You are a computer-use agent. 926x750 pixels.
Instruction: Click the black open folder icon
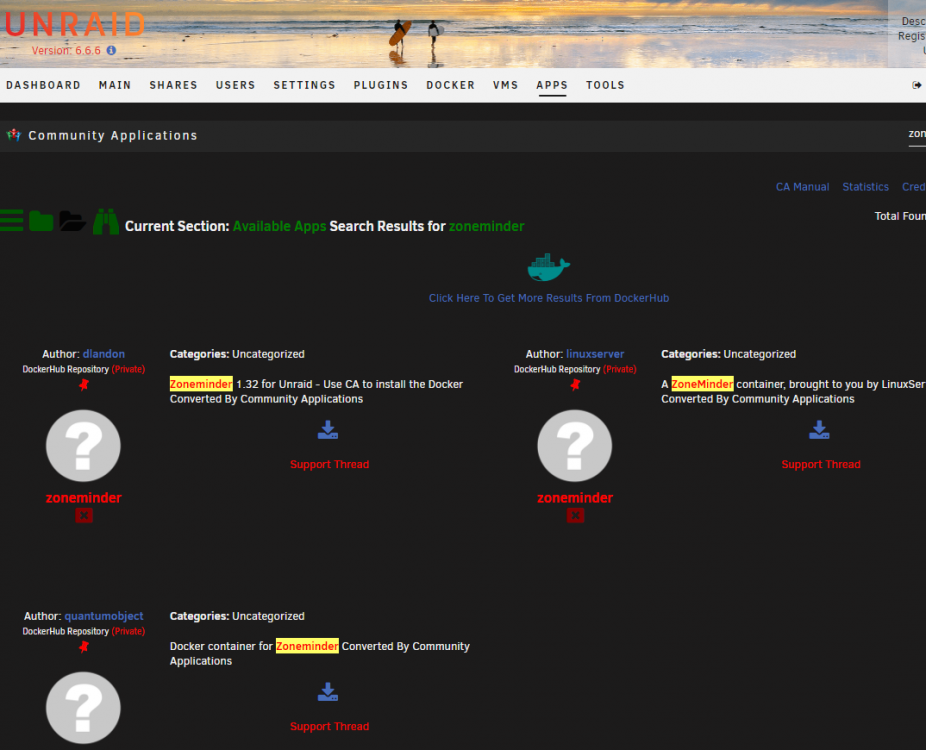click(x=73, y=220)
